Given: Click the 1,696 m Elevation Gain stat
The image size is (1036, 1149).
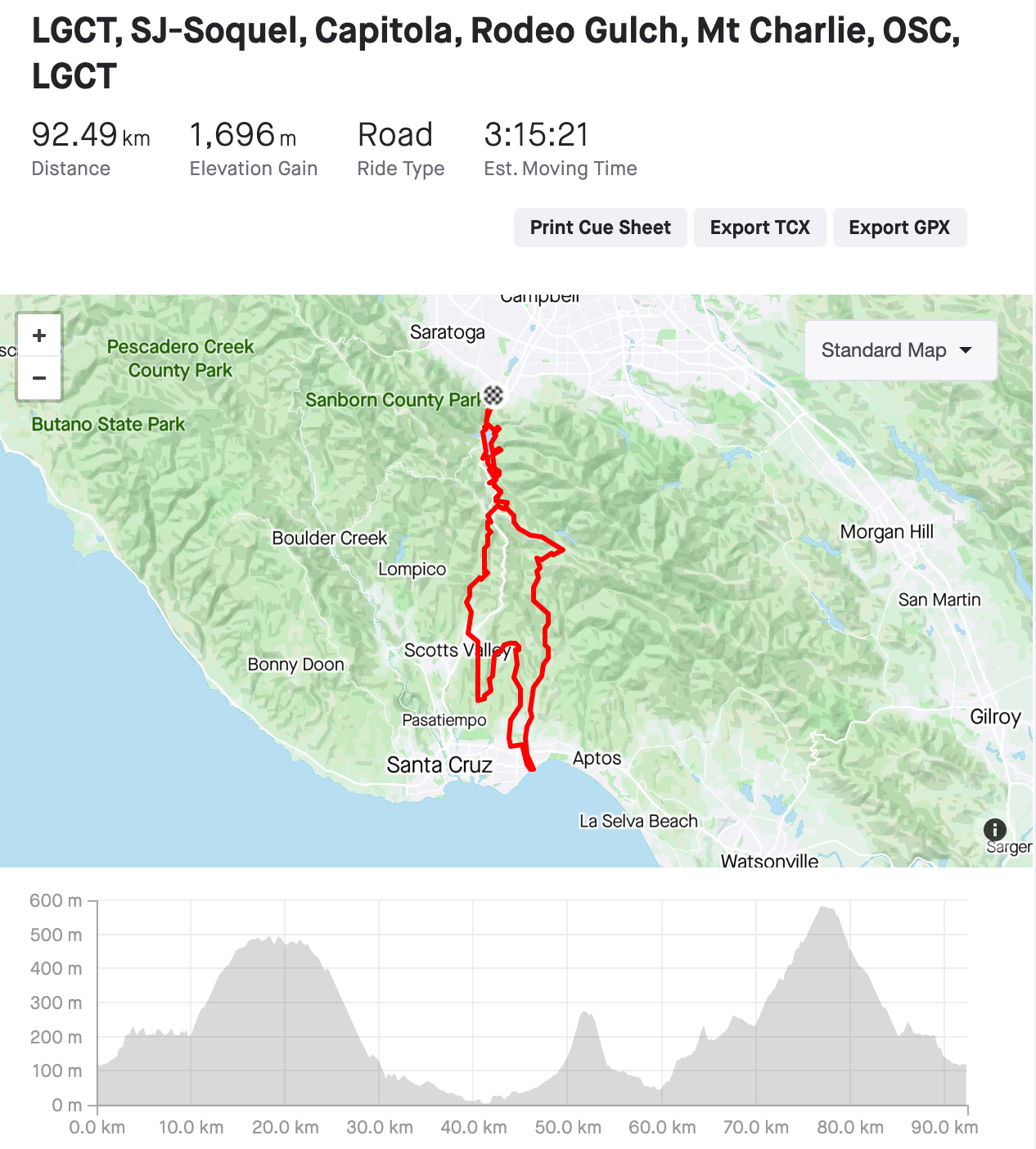Looking at the screenshot, I should [x=243, y=135].
